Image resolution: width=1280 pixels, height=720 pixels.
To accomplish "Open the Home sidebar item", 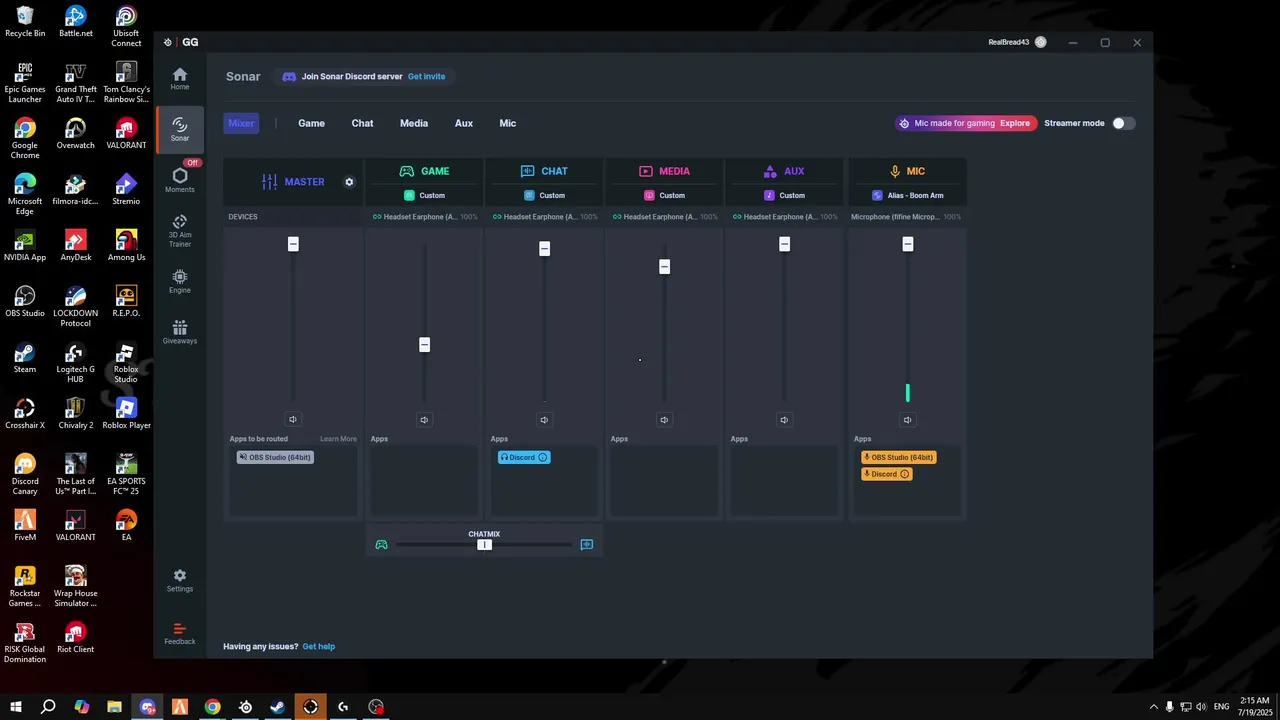I will coord(180,79).
